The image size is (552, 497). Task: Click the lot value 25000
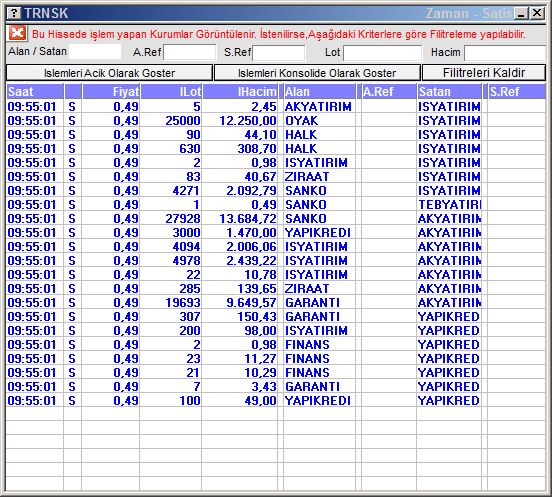183,121
